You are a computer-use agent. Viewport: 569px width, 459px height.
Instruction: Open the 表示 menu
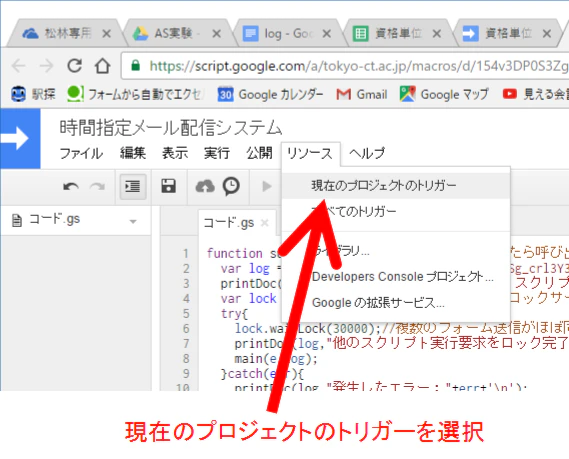coord(175,153)
